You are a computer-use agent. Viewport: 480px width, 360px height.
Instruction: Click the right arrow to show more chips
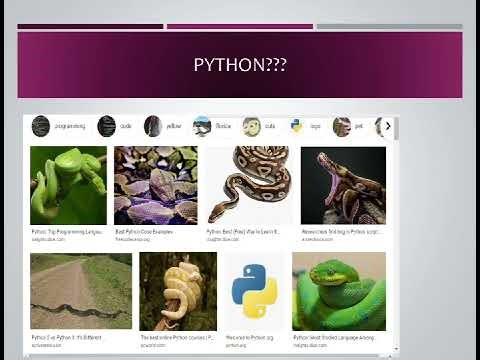pos(388,126)
